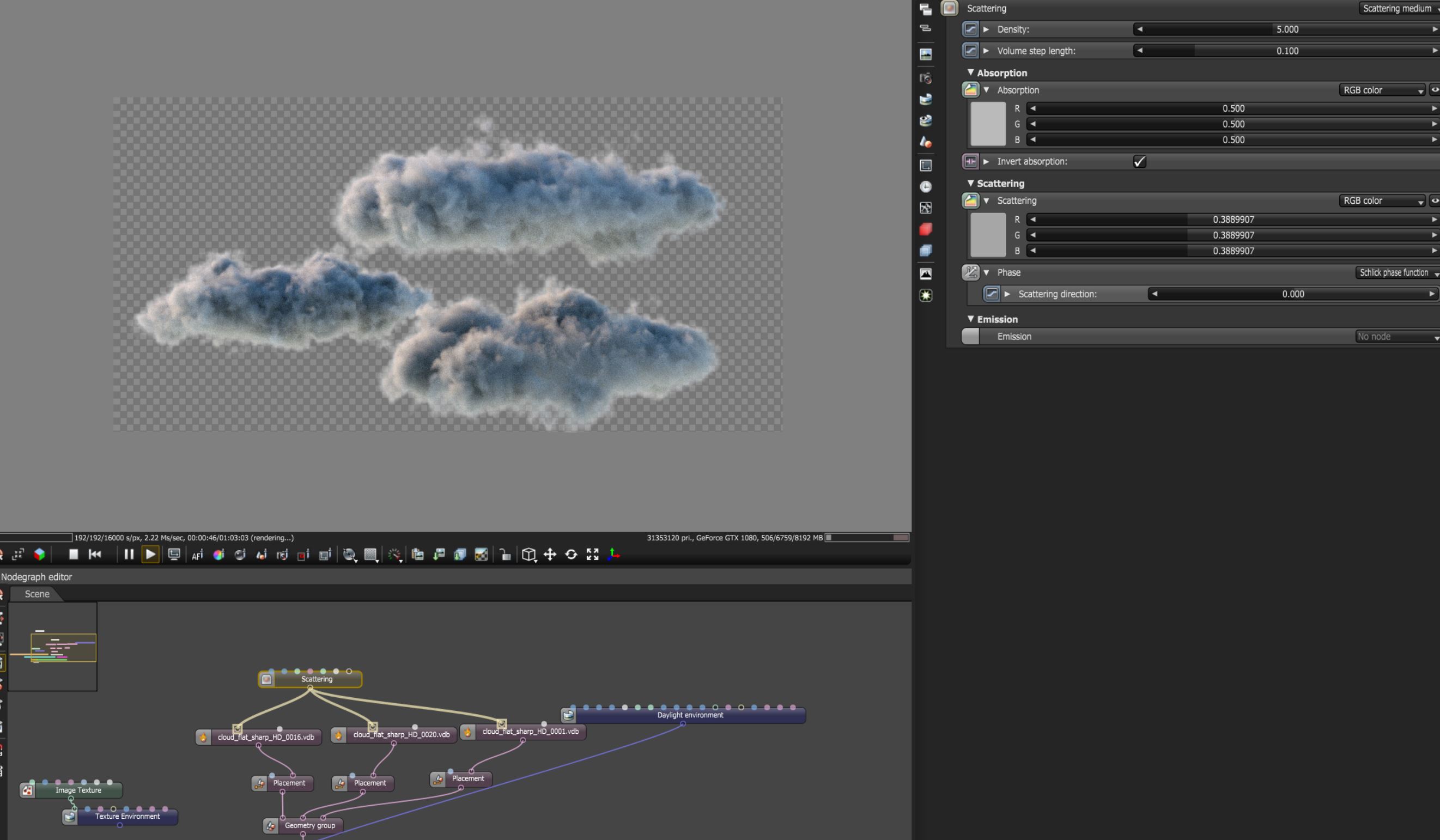The height and width of the screenshot is (840, 1440).
Task: Click the Density value slider
Action: click(x=1287, y=30)
